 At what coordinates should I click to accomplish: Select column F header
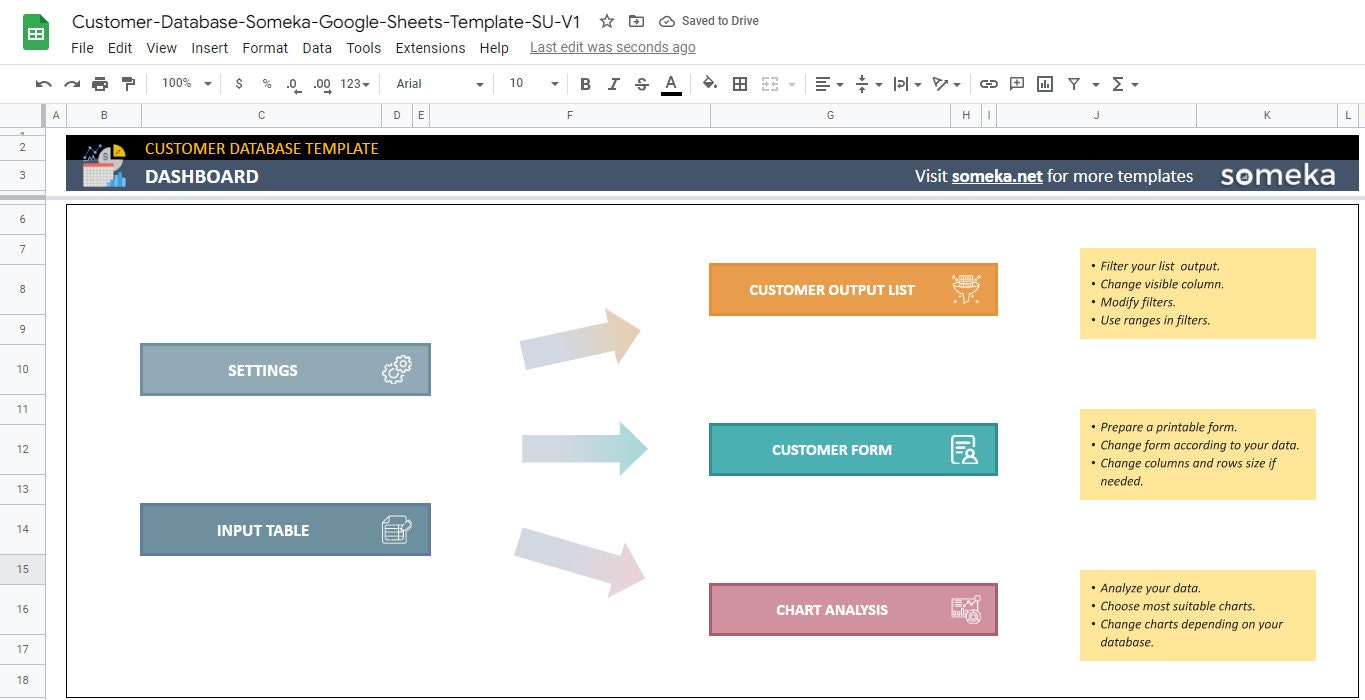[570, 116]
